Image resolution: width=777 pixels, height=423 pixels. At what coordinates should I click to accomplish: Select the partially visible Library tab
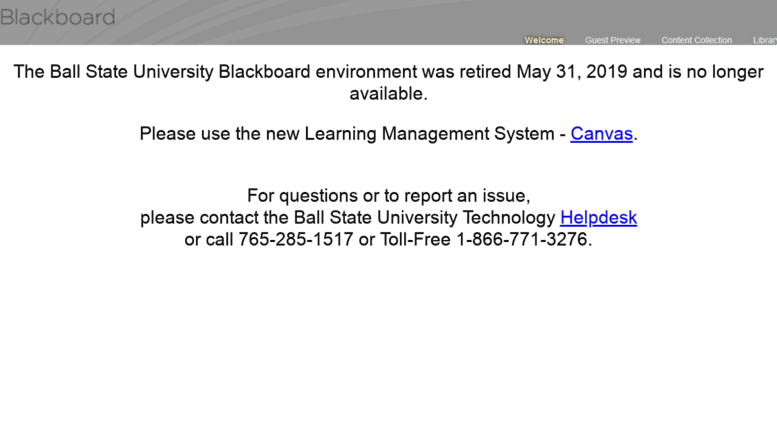pyautogui.click(x=765, y=40)
